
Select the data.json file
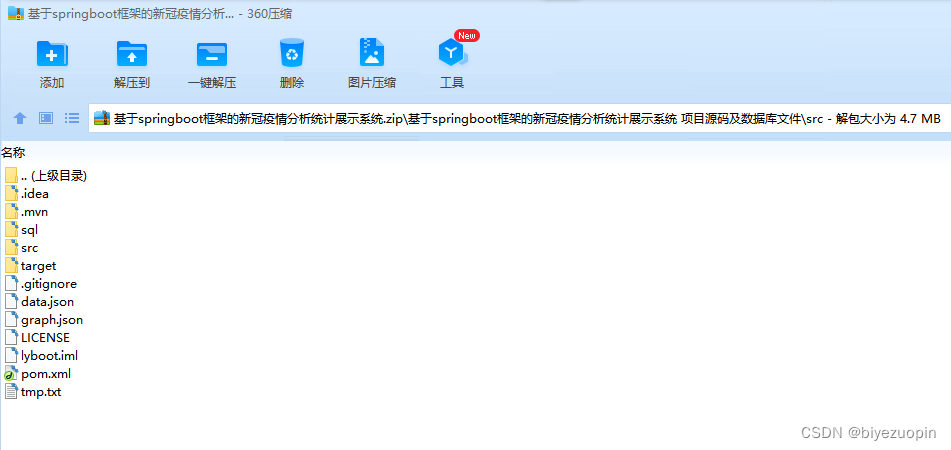[40, 301]
